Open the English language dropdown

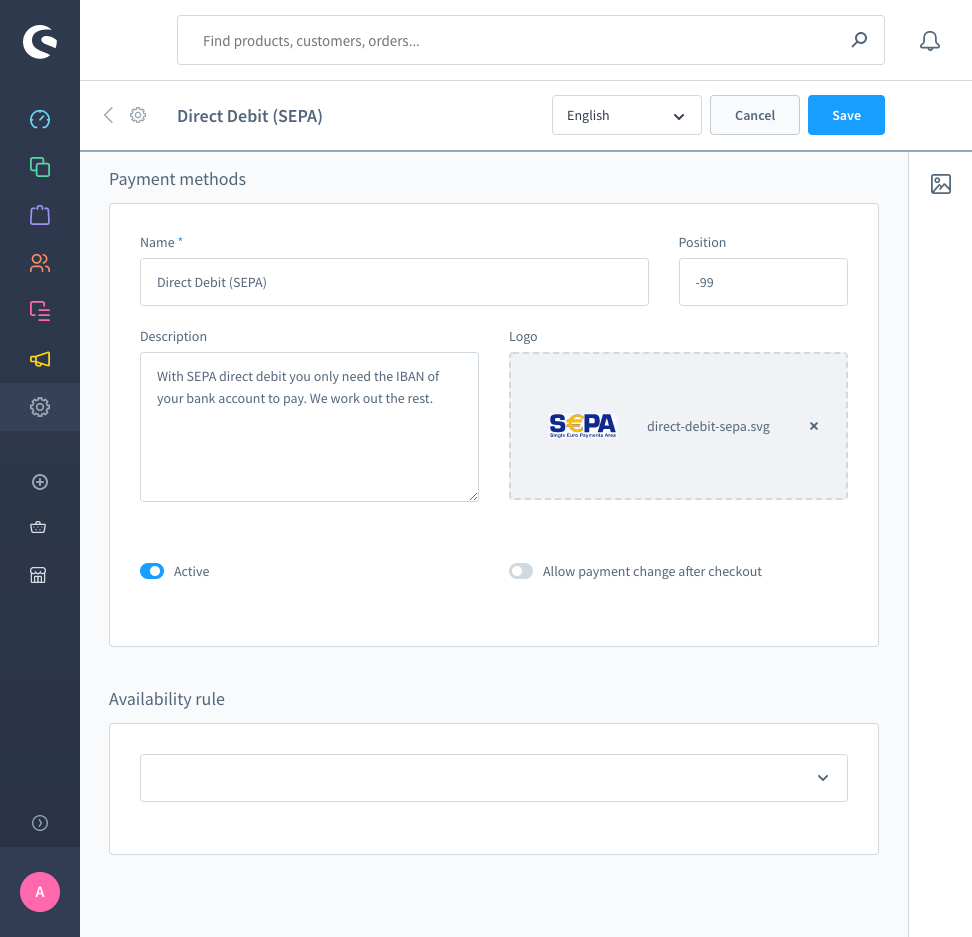click(627, 115)
